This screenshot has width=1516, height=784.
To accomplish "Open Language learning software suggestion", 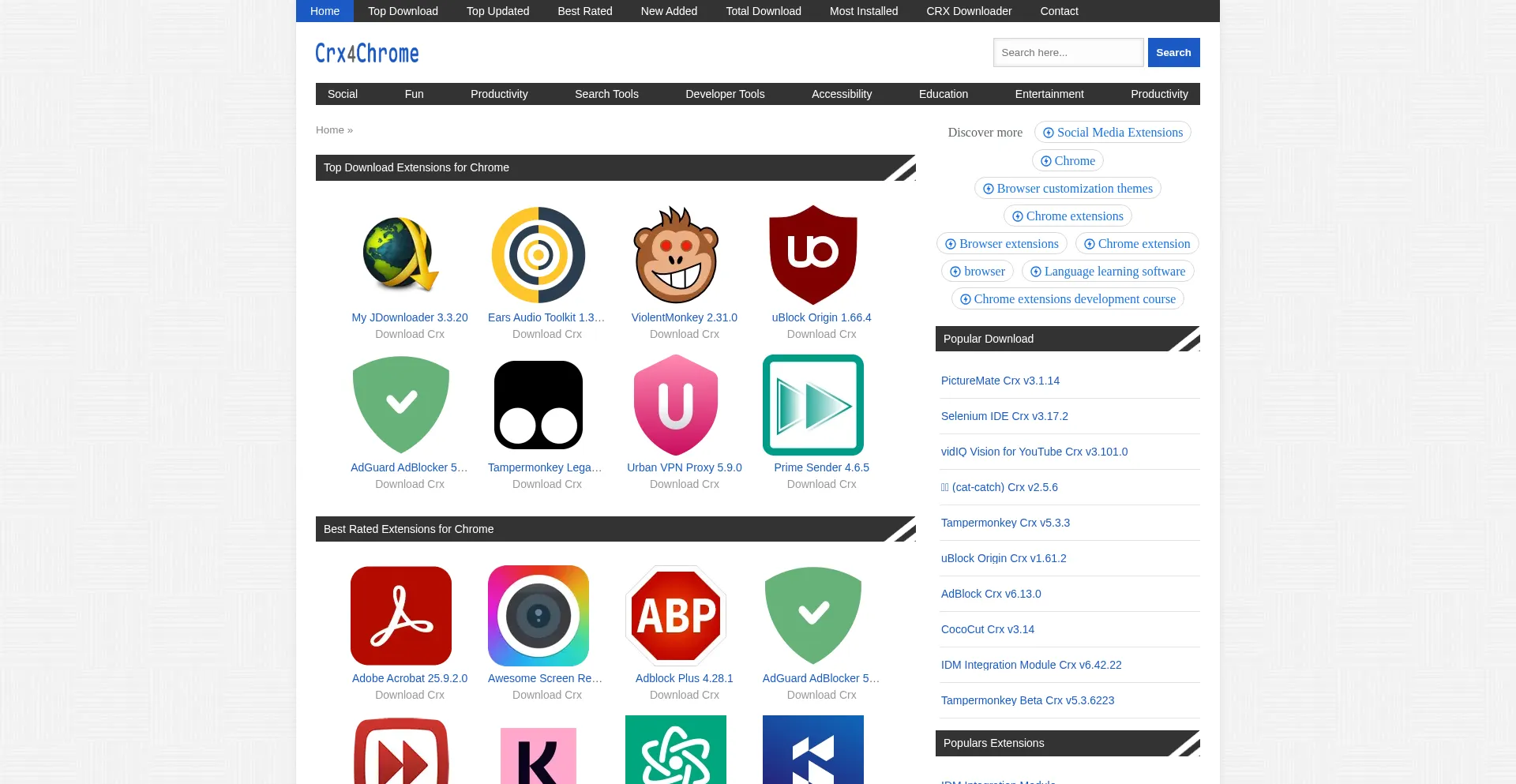I will (1107, 272).
